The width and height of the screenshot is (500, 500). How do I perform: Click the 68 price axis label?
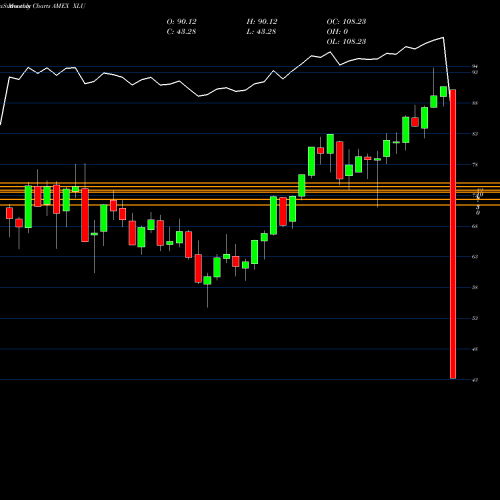(x=475, y=226)
